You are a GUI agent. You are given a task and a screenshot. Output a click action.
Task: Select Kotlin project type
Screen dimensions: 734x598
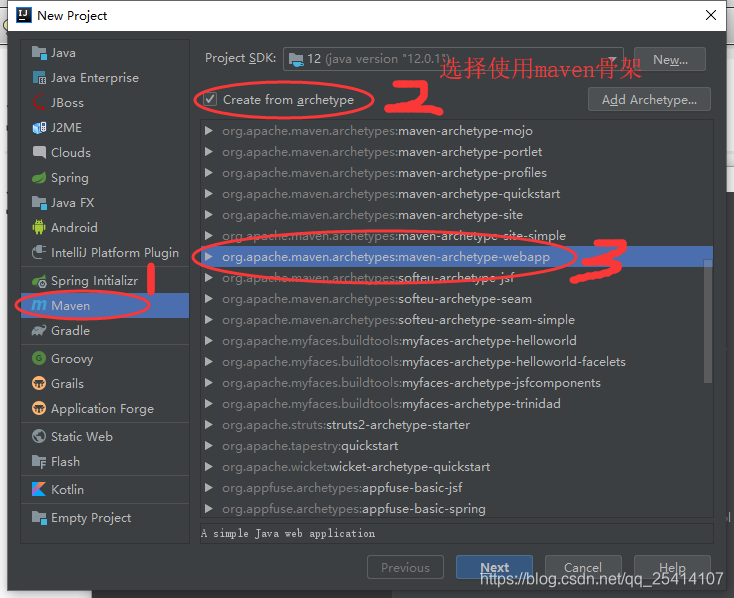[105, 489]
